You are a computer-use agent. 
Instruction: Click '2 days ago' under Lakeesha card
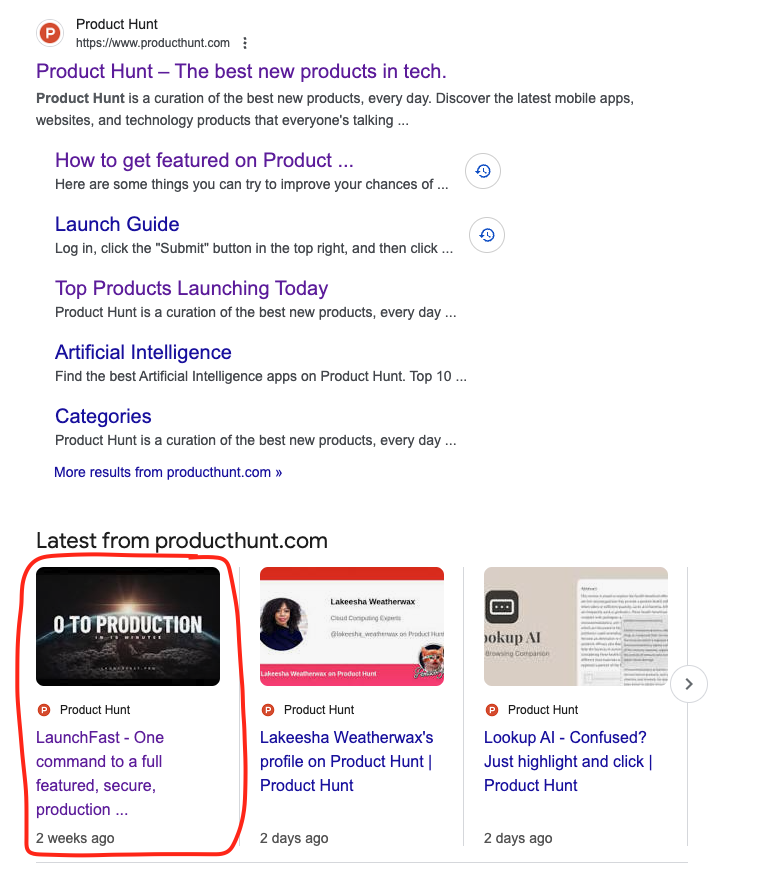(294, 838)
